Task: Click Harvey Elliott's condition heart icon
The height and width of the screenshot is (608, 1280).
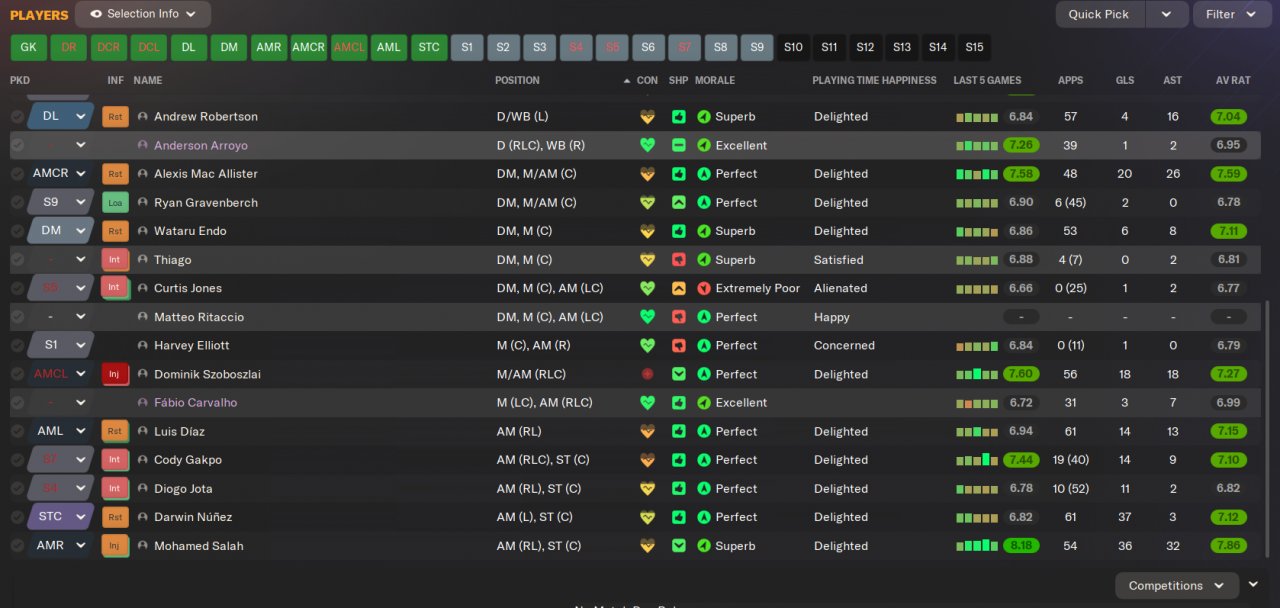Action: point(647,346)
